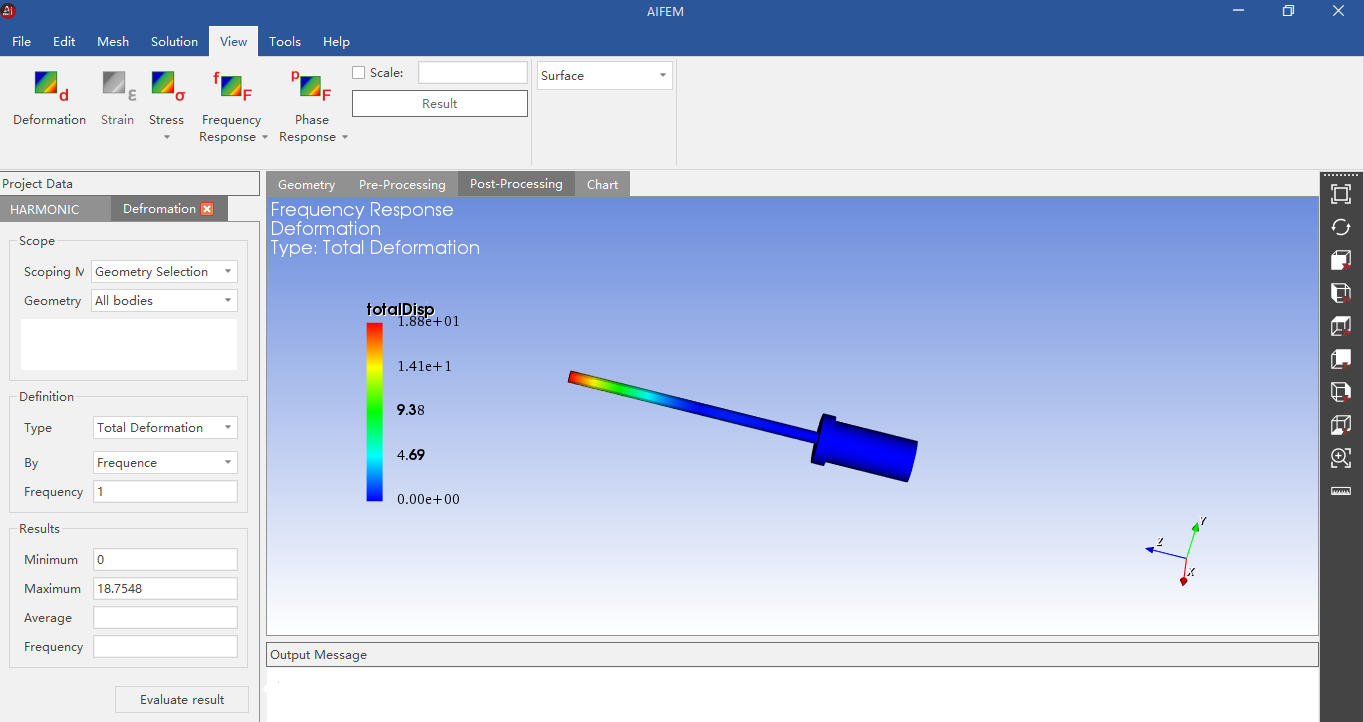Click the Maximum result field showing 18.7548
The image size is (1364, 722).
(x=165, y=589)
